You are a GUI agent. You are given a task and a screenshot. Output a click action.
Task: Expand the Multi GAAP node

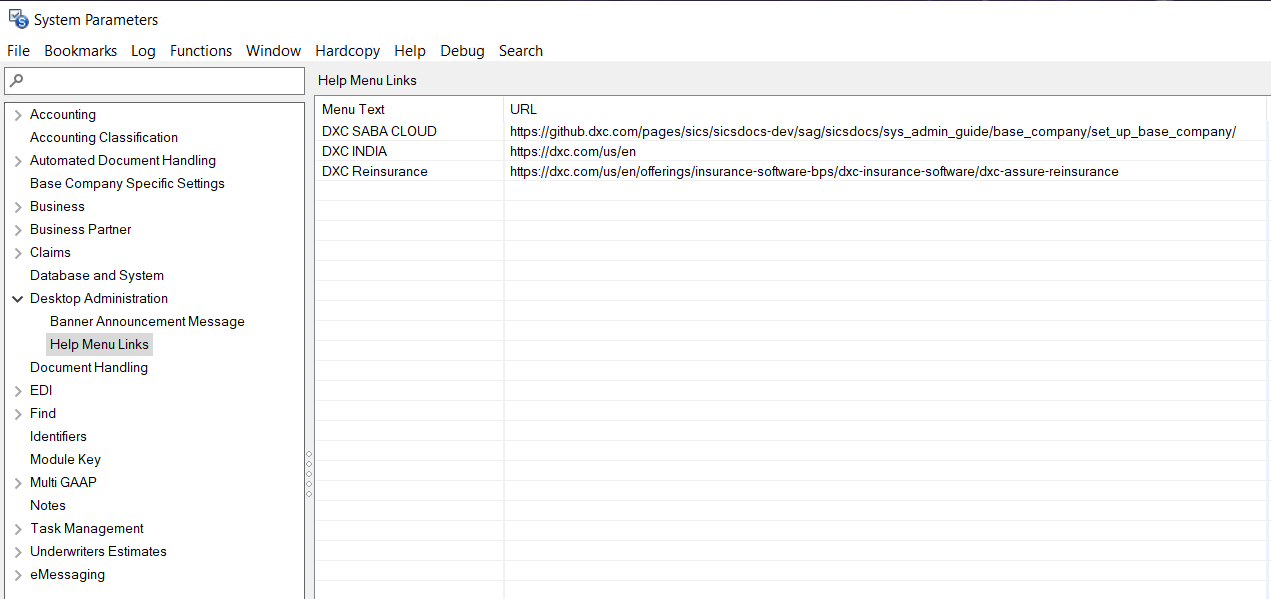coord(18,483)
